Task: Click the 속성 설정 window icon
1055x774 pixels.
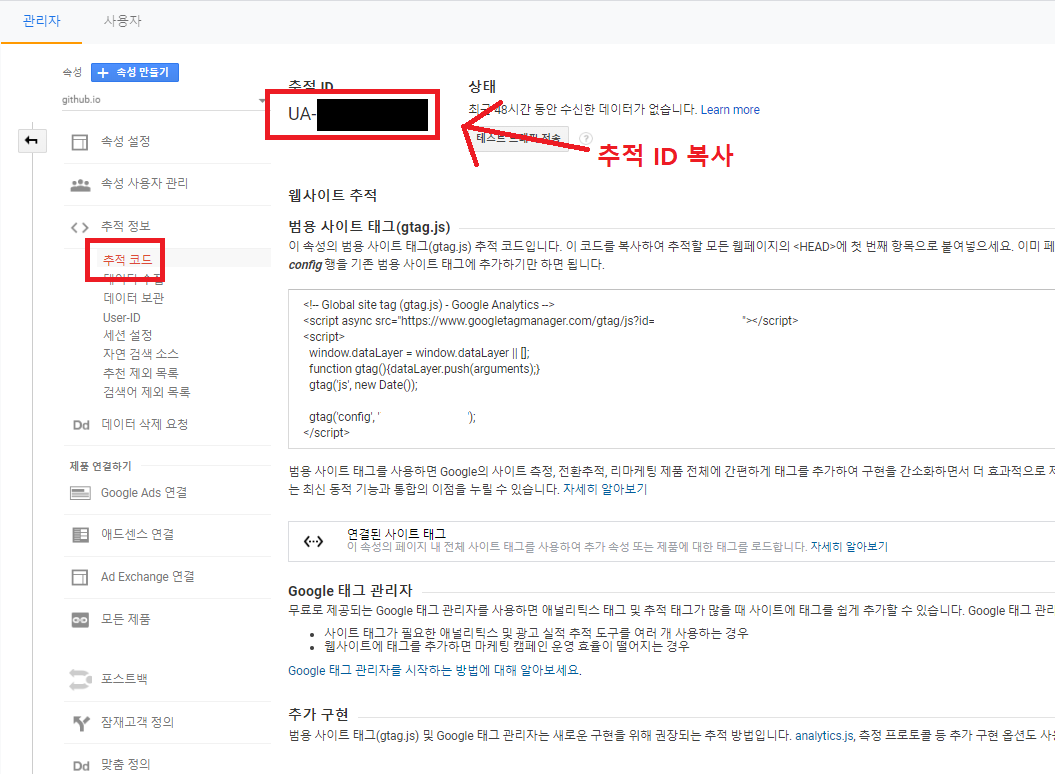Action: click(x=80, y=142)
